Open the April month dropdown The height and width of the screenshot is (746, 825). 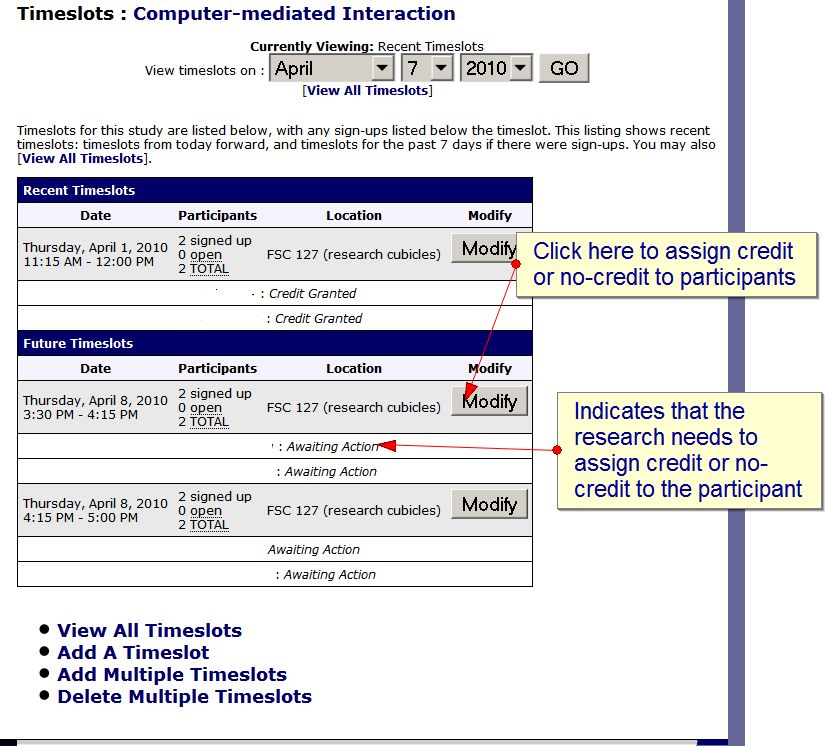coord(331,68)
